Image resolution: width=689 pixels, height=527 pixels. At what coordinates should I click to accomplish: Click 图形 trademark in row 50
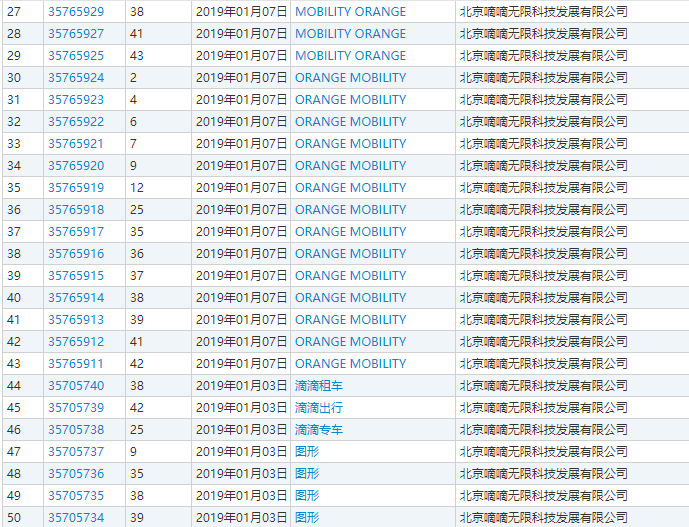[x=307, y=517]
